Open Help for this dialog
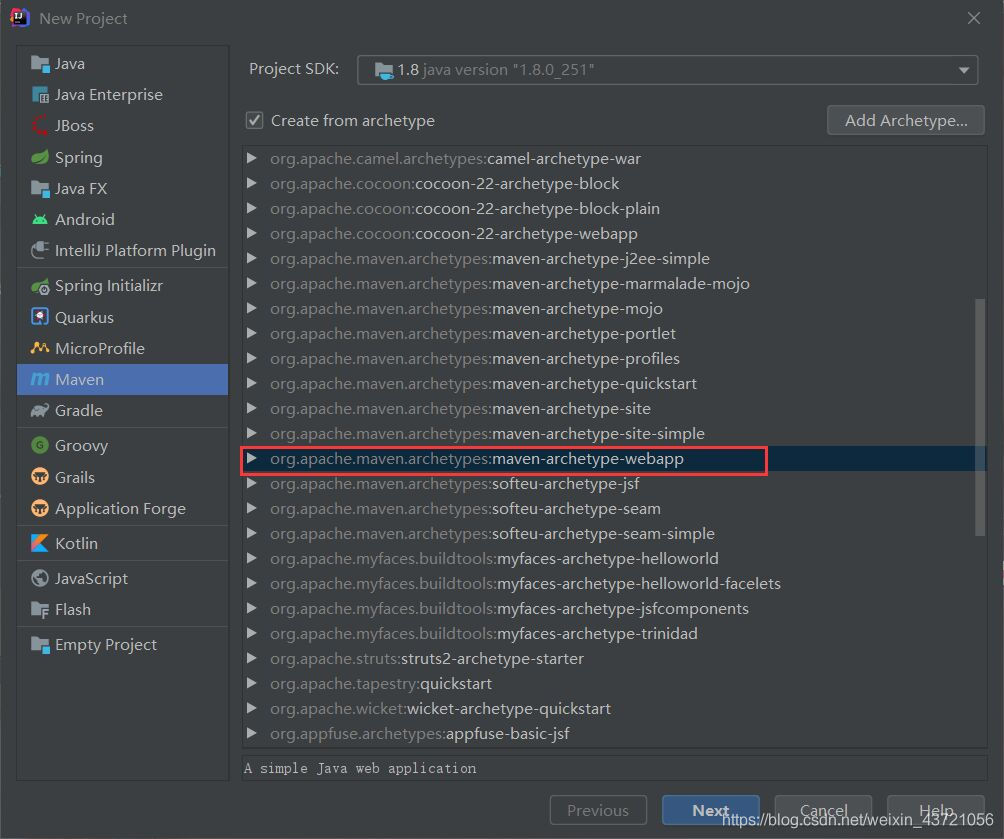Screen dimensions: 1004x839 935,810
